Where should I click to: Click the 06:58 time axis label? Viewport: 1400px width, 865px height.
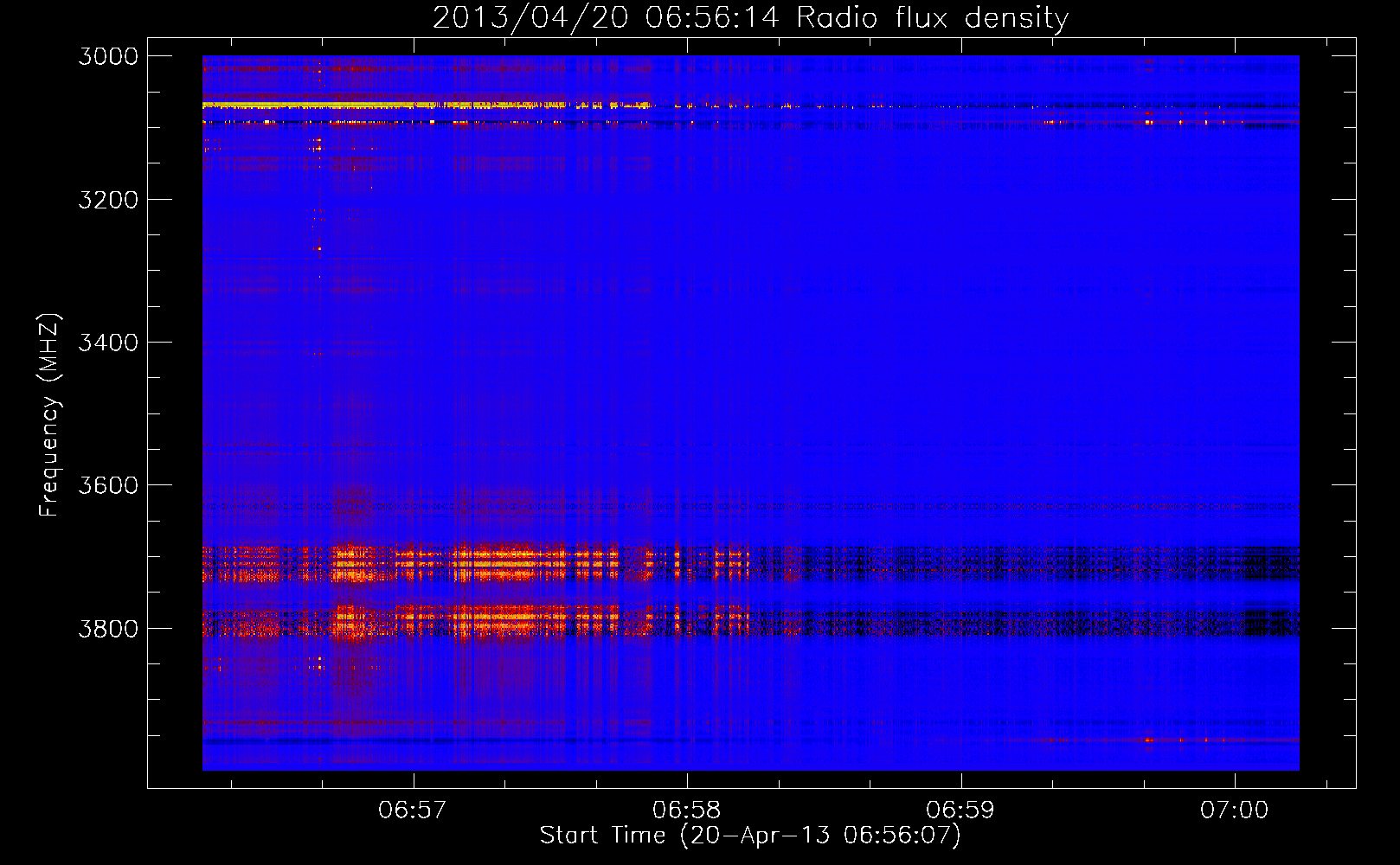686,810
